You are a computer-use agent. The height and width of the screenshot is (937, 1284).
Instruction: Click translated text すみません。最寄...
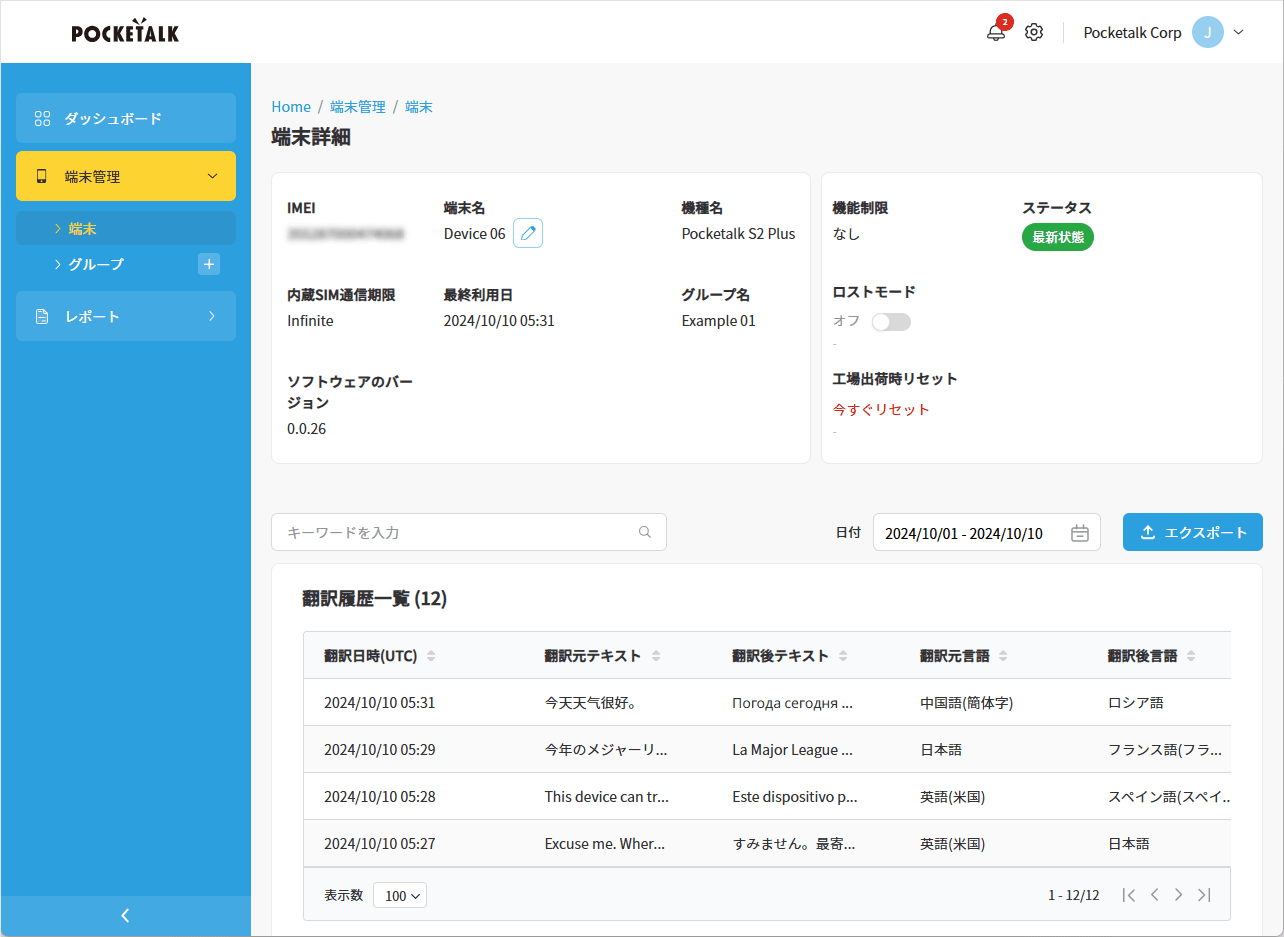point(794,844)
